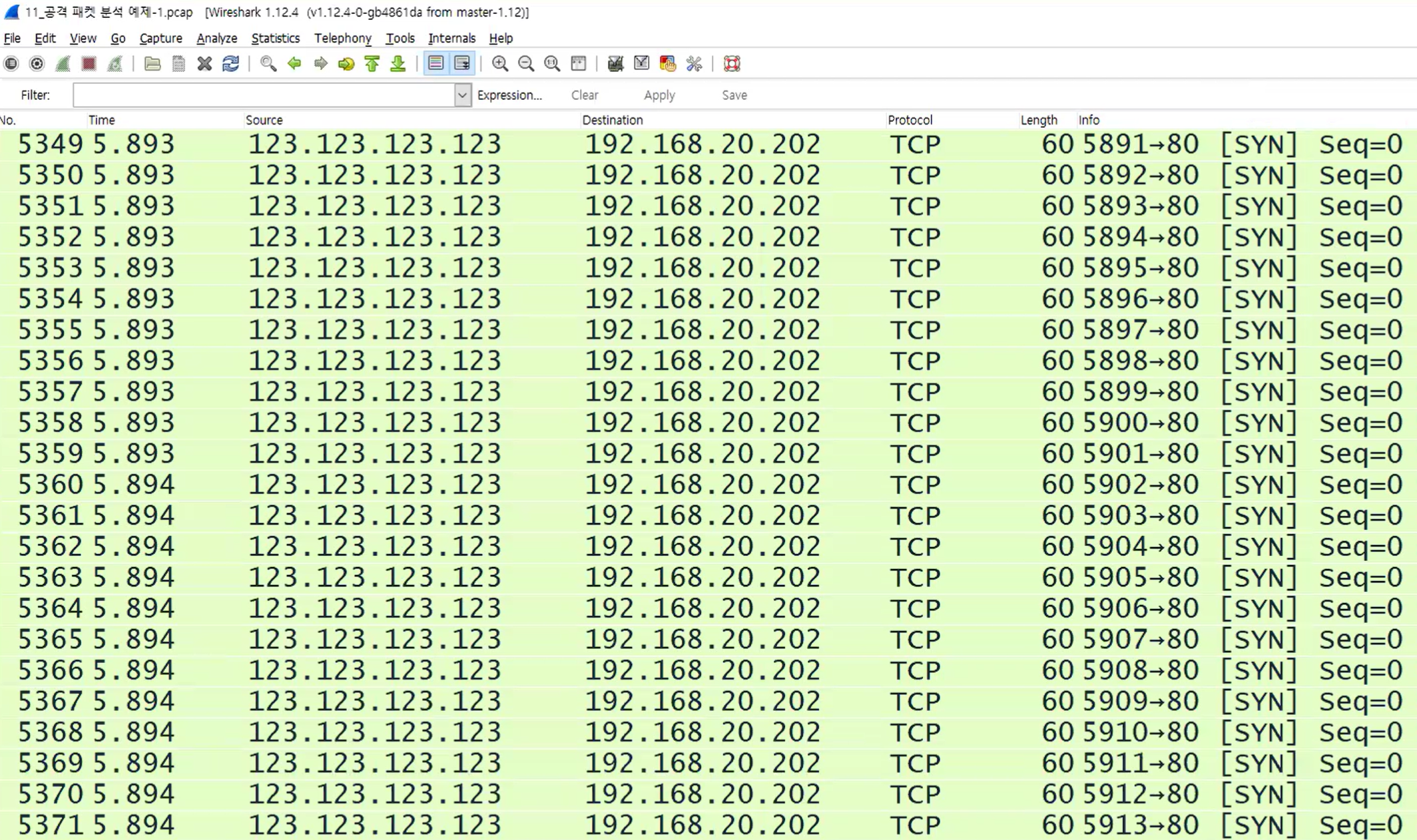This screenshot has width=1417, height=840.
Task: Click inside the Filter input field
Action: (263, 95)
